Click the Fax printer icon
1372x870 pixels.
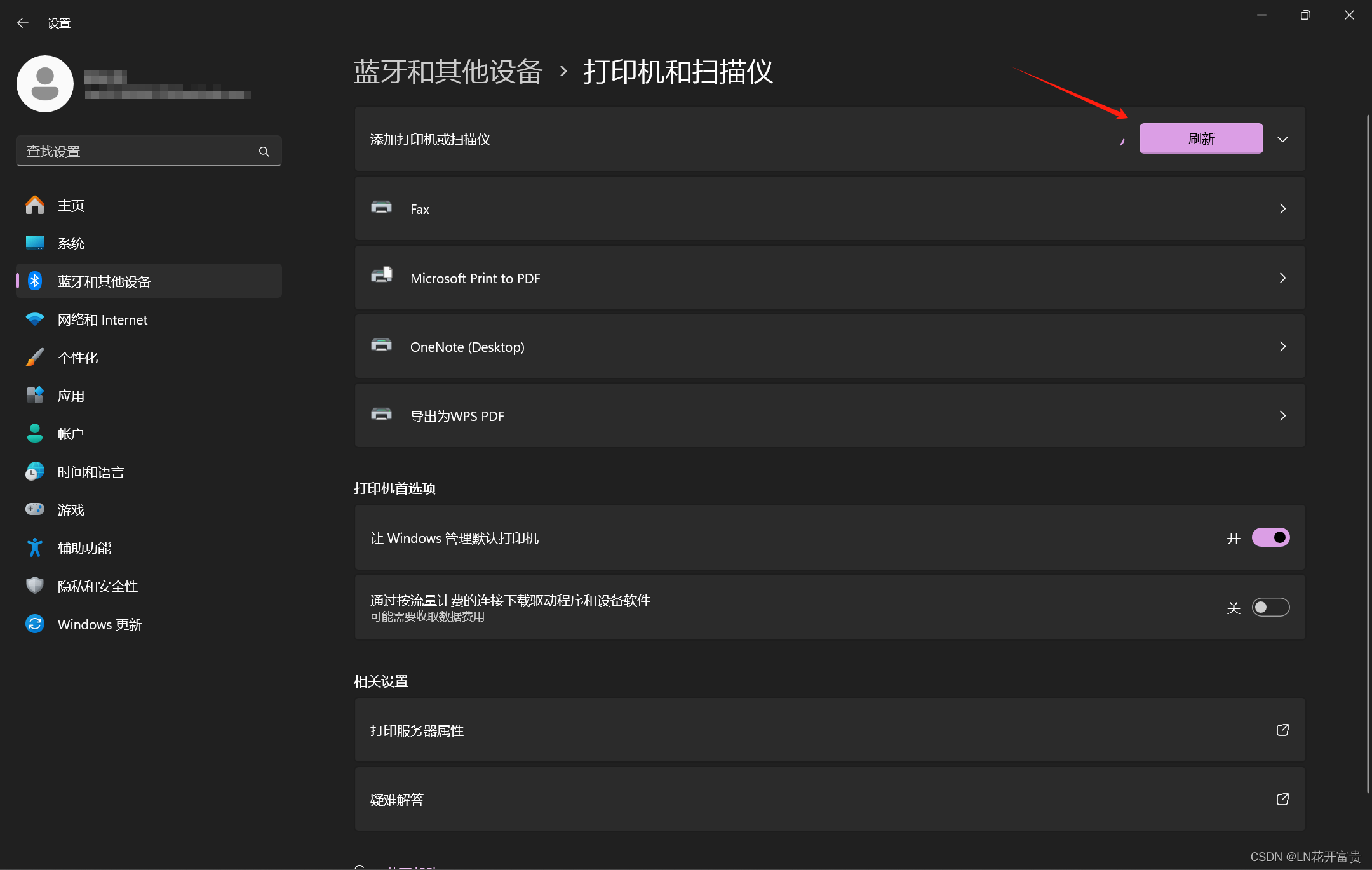(x=381, y=208)
